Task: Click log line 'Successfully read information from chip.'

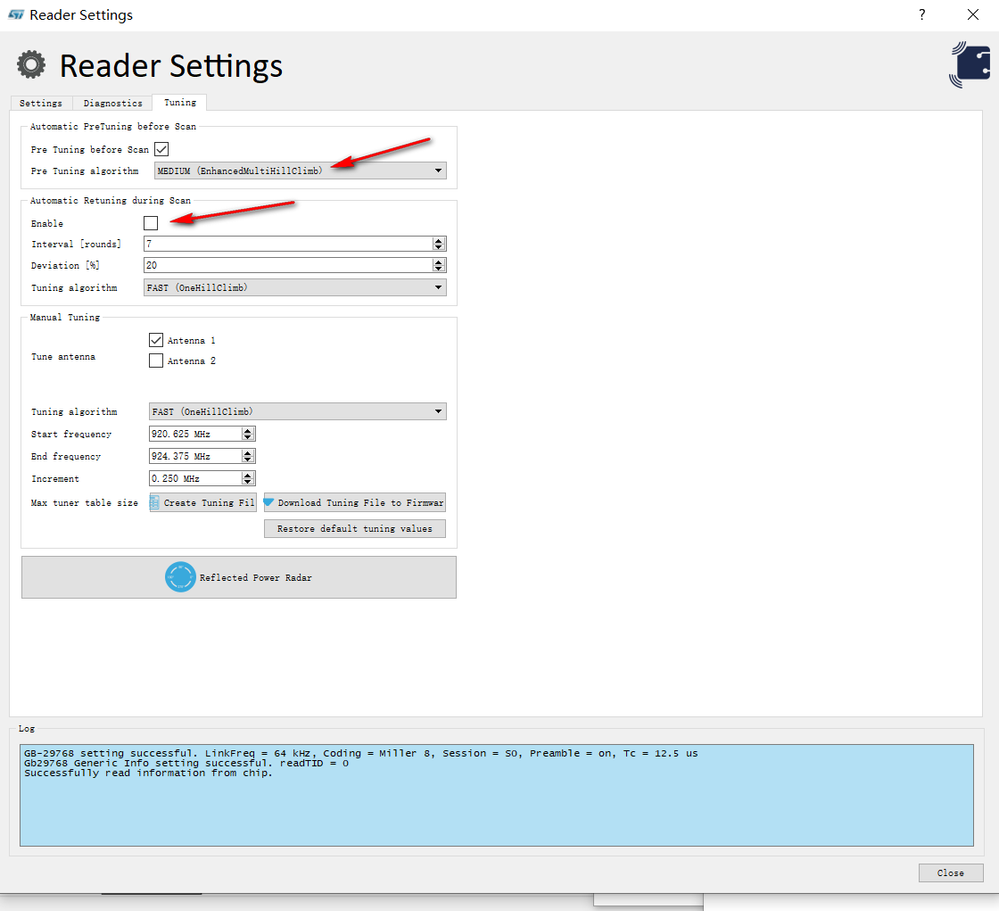Action: pyautogui.click(x=148, y=773)
